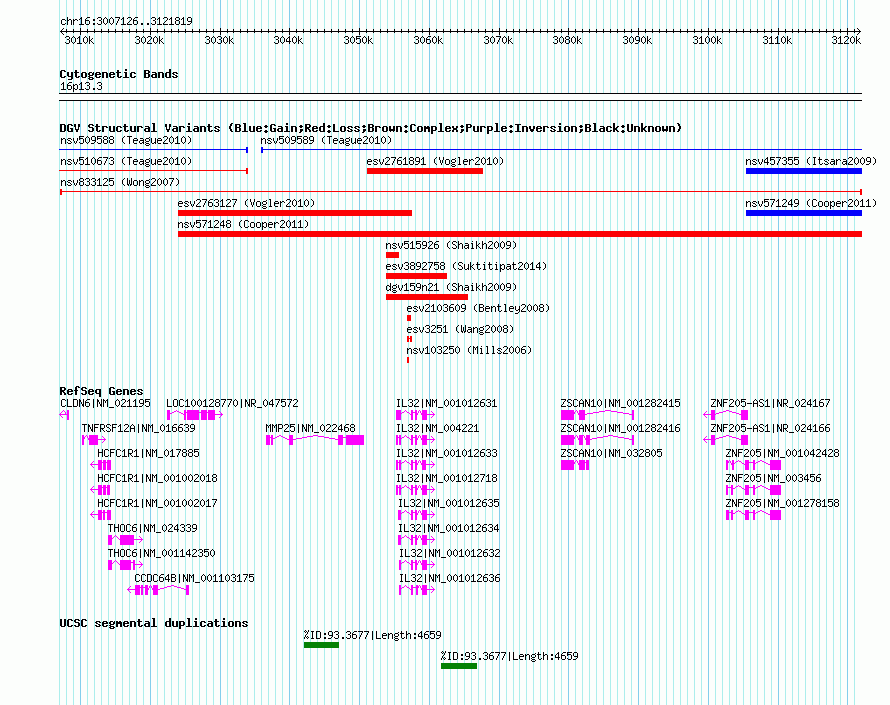Click the MMP25|NM_022468 gene glyph

tap(315, 440)
